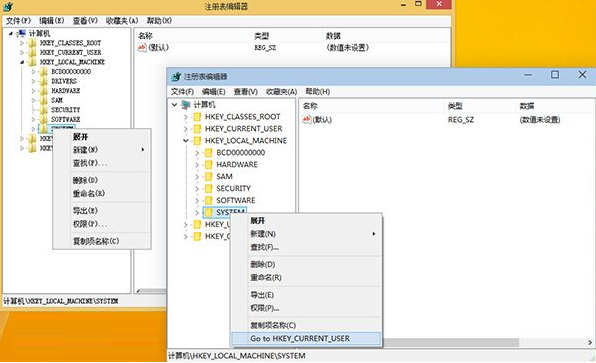
Task: Click HKEY_CURRENT_USER folder icon in front window
Action: coord(197,128)
